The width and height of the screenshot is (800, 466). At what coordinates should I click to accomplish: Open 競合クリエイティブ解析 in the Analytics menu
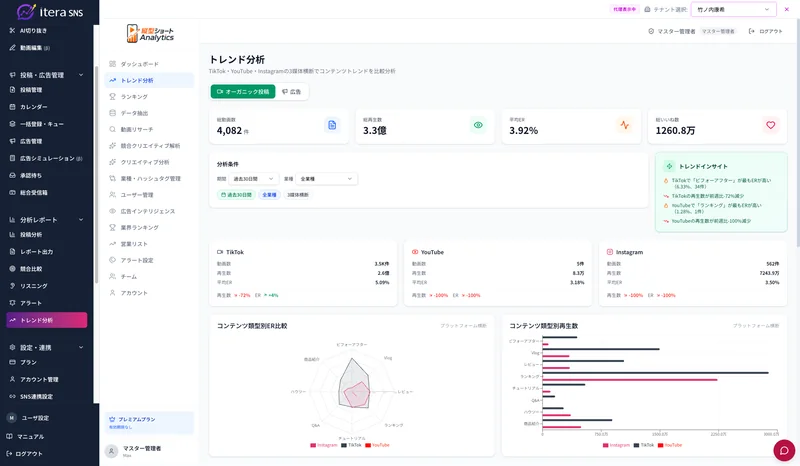tap(149, 145)
